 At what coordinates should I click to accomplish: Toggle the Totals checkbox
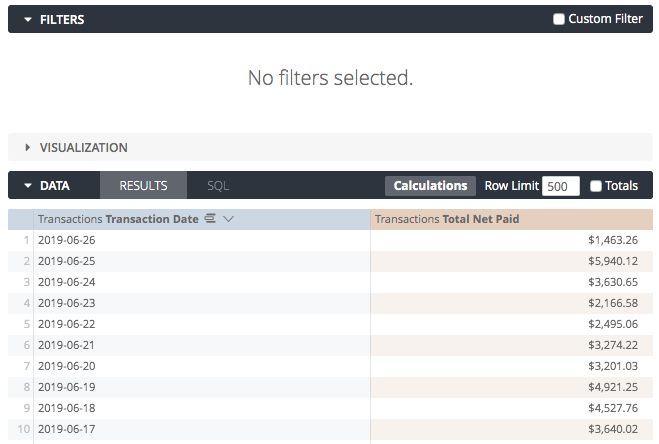(596, 186)
